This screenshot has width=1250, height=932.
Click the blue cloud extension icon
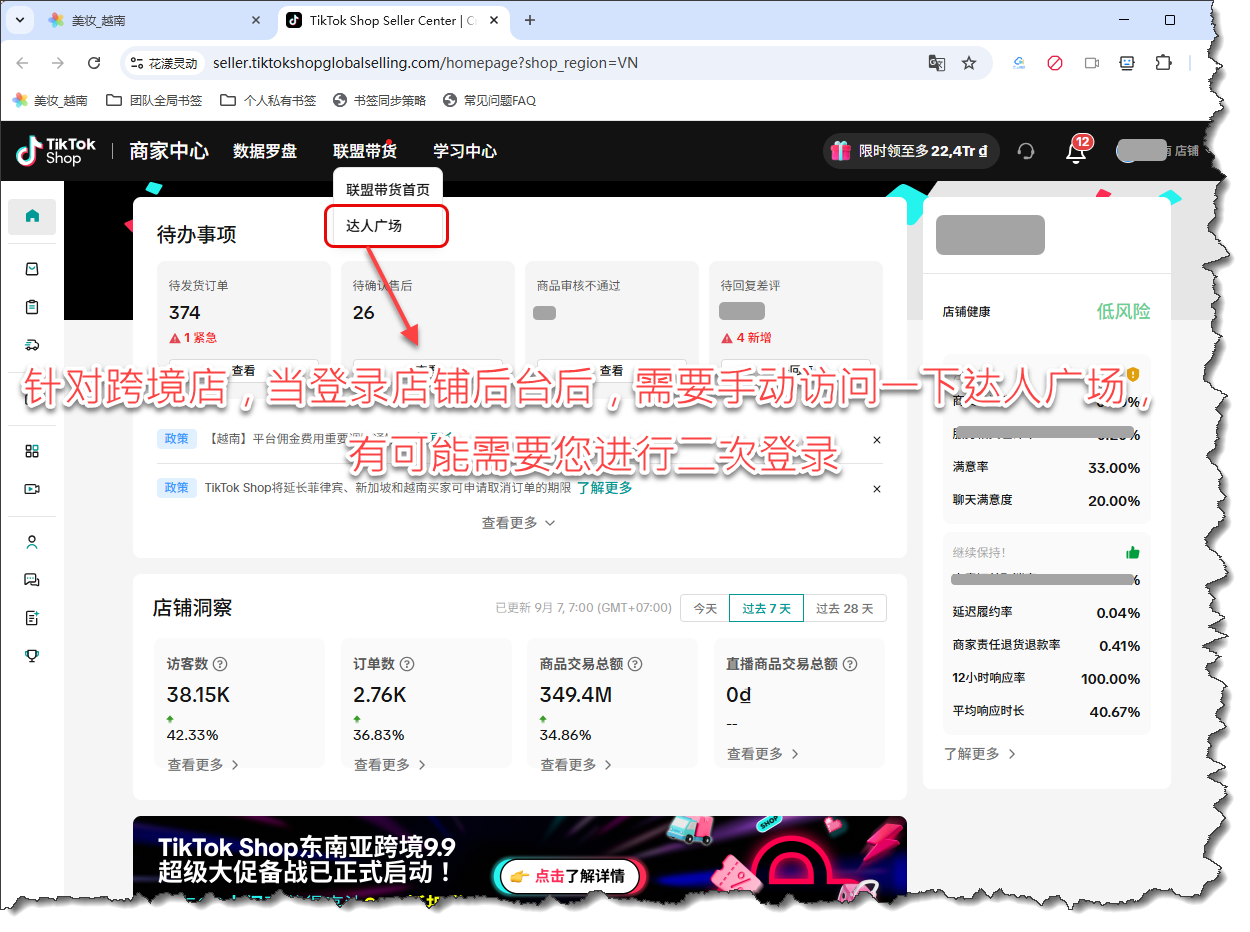(x=1019, y=63)
